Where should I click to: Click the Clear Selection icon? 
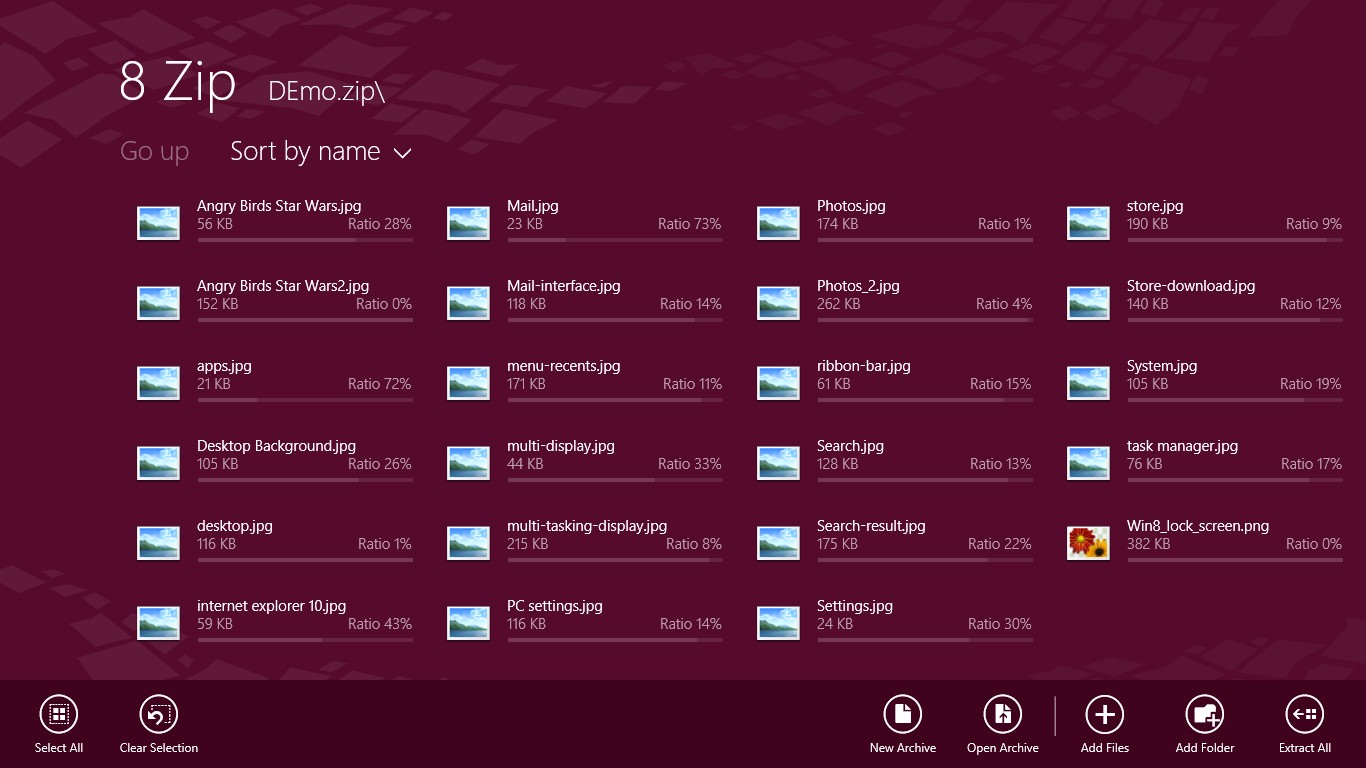pos(158,714)
